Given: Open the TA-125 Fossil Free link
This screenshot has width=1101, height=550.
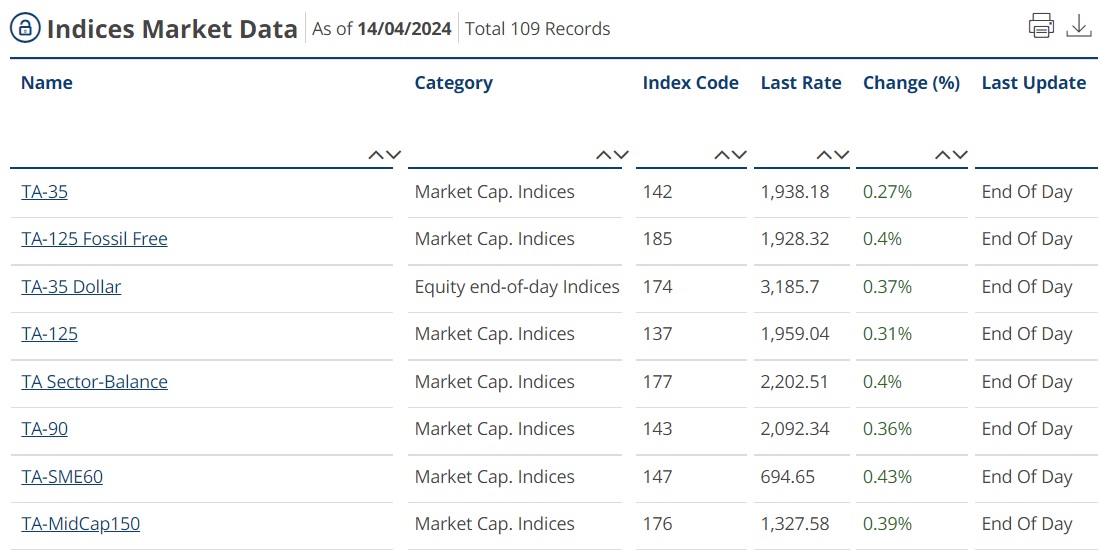Looking at the screenshot, I should coord(94,239).
